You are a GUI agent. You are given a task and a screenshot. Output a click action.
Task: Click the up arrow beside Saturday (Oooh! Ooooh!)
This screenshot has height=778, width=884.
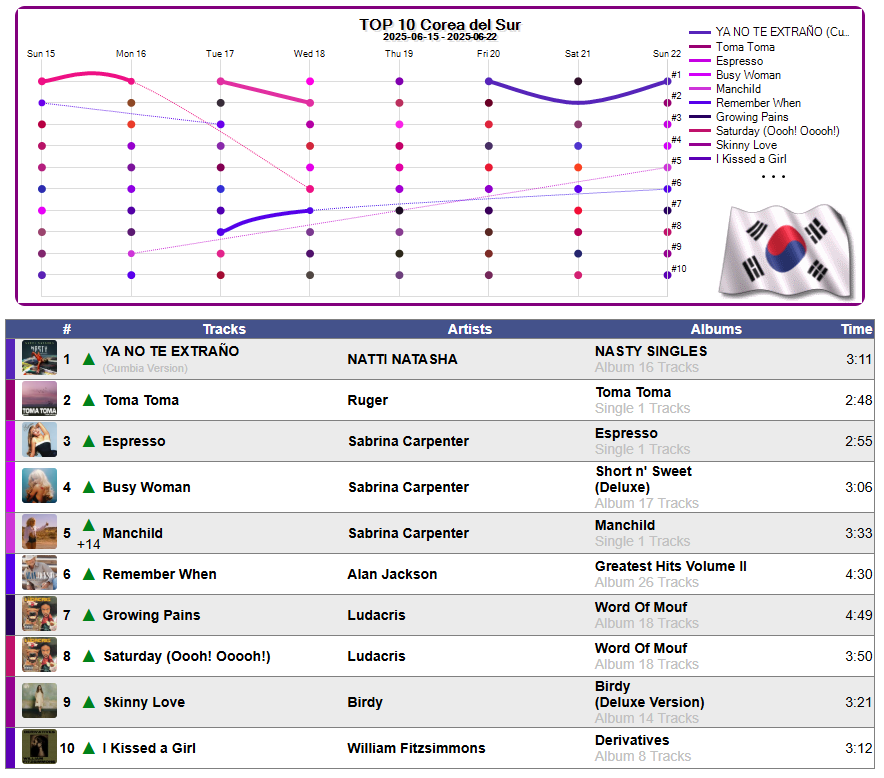click(89, 657)
